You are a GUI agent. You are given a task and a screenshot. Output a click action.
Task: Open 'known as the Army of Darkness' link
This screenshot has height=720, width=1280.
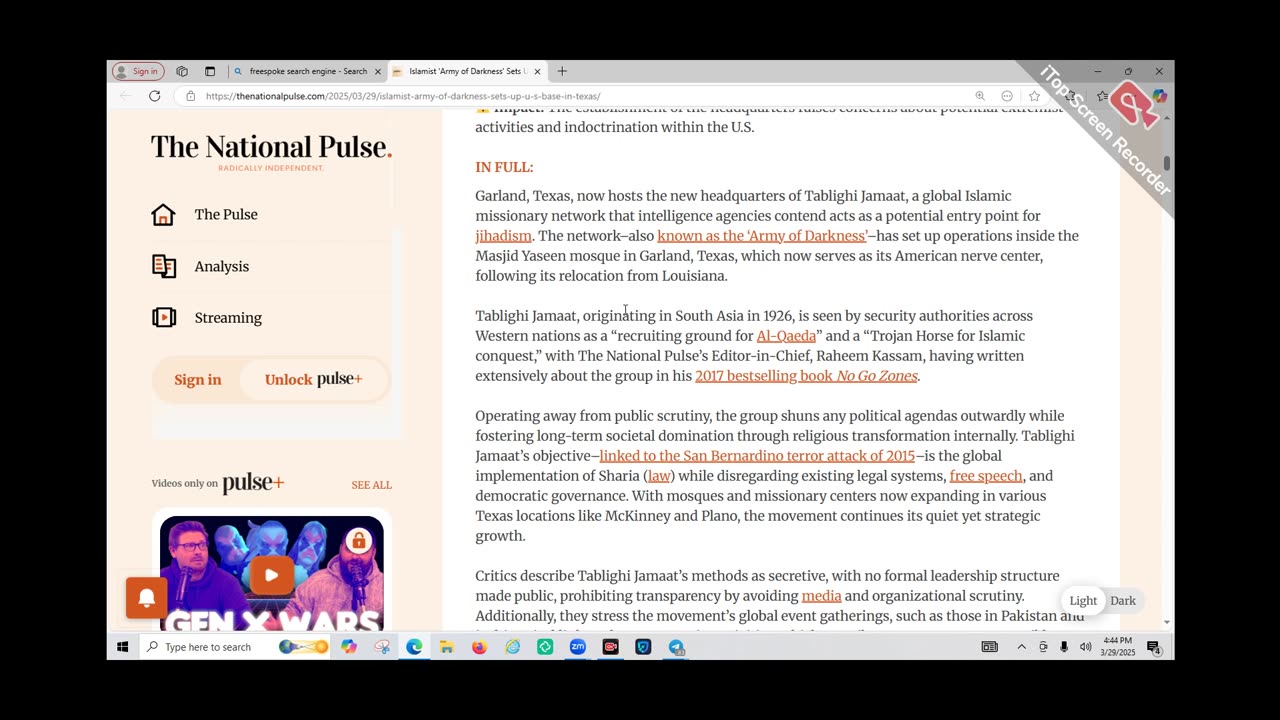click(x=762, y=236)
